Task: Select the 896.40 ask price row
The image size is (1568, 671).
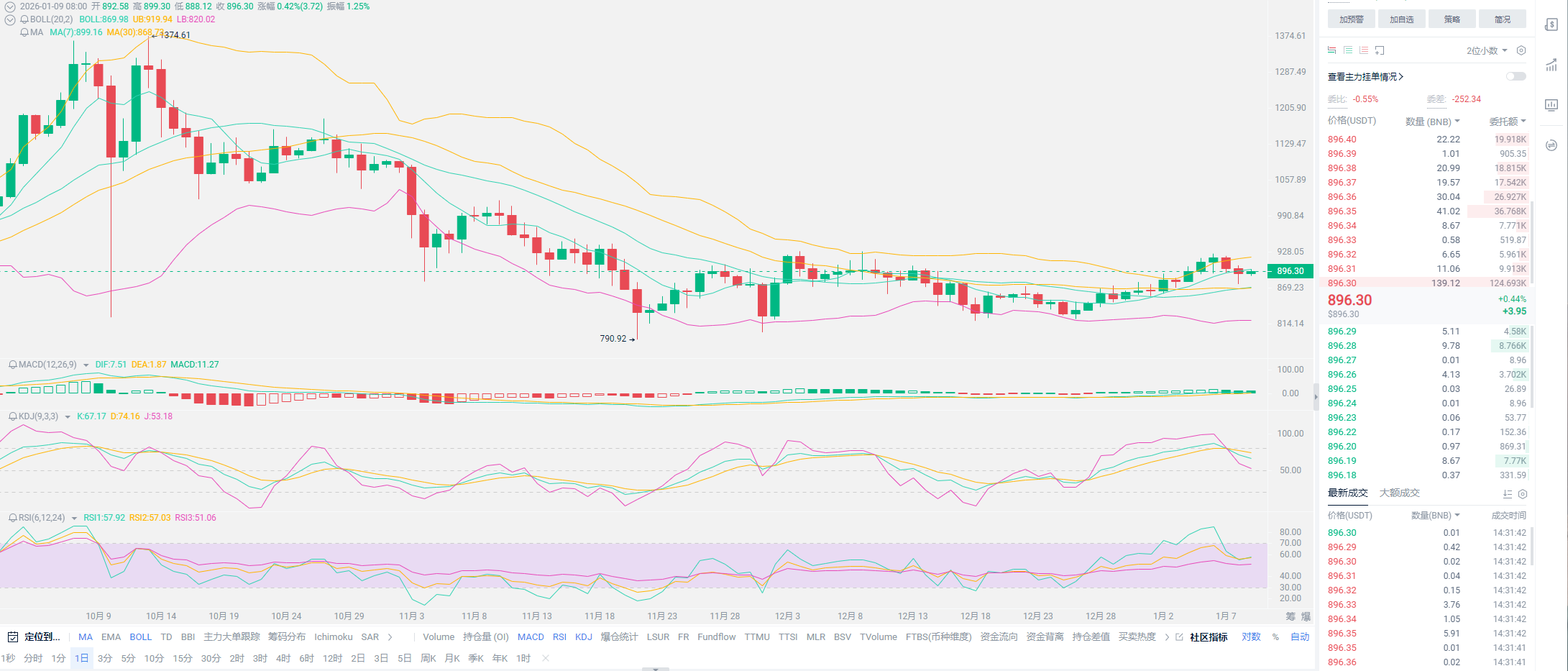Action: (x=1342, y=140)
